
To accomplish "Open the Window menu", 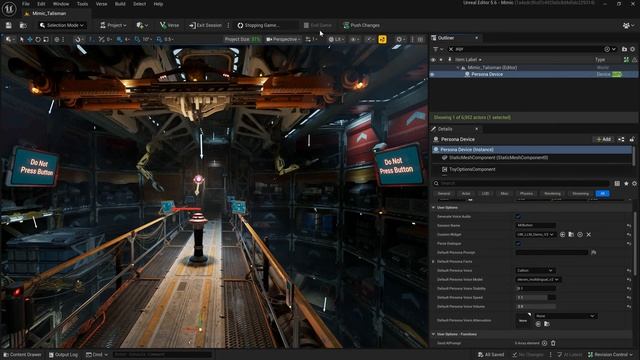I will [61, 4].
